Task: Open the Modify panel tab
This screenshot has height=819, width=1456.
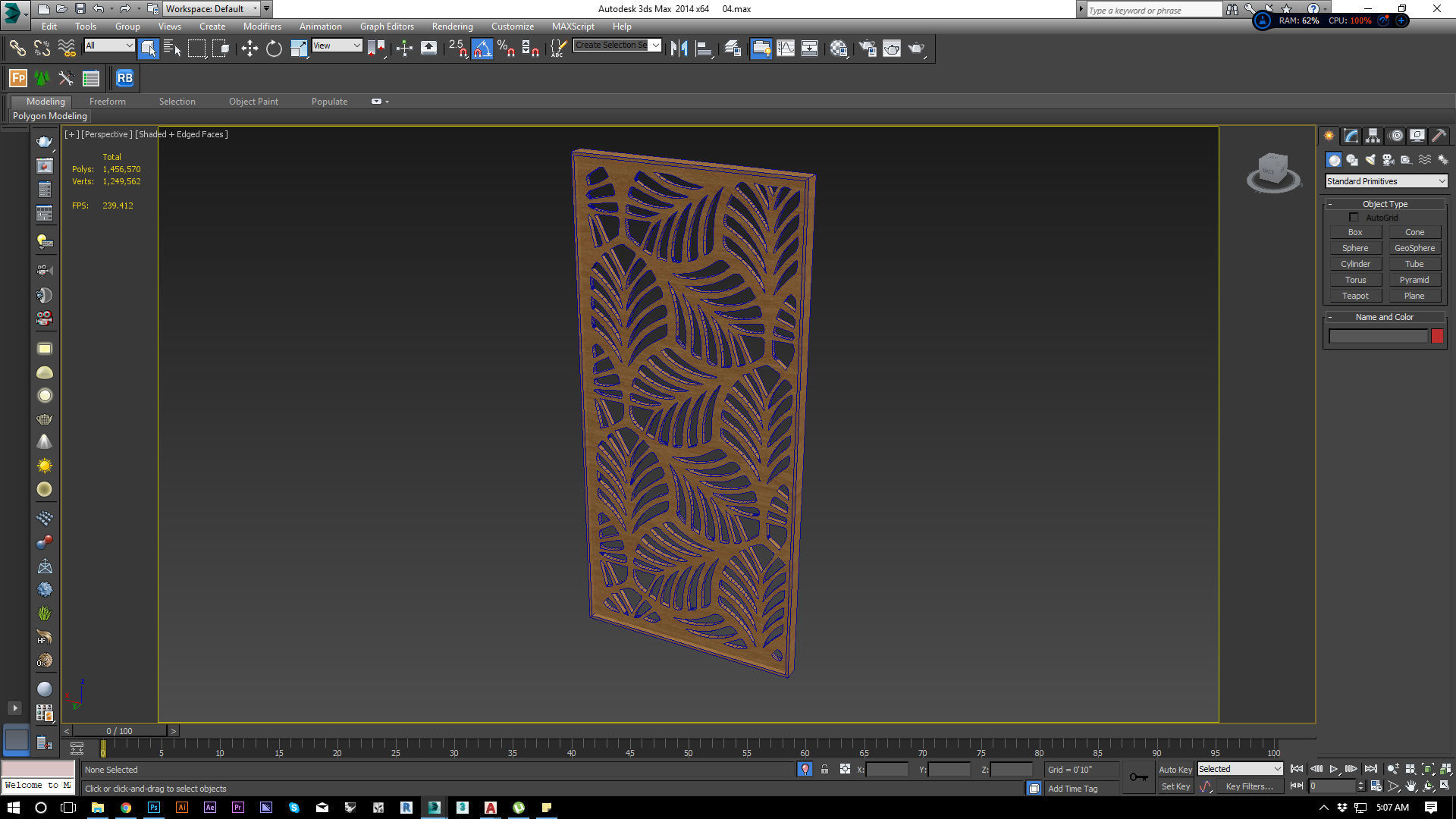Action: point(1351,136)
